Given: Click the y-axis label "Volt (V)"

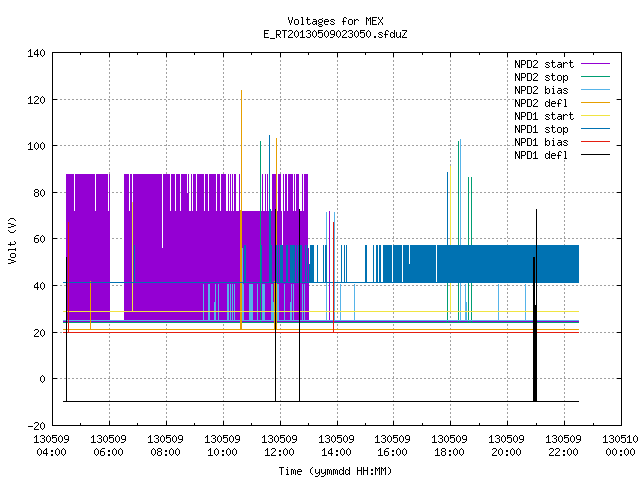Looking at the screenshot, I should click(x=12, y=240).
